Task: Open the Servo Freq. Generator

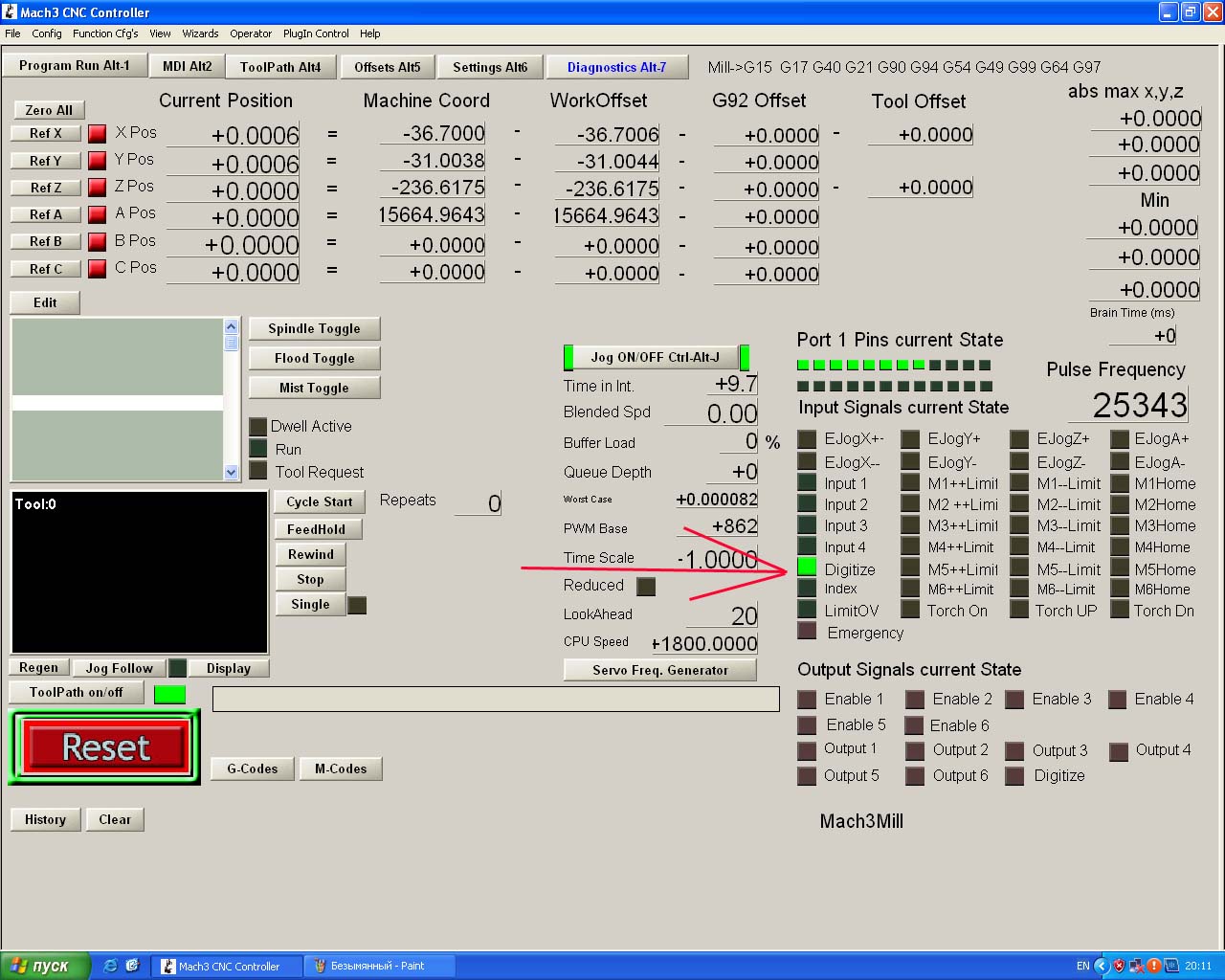Action: coord(660,670)
